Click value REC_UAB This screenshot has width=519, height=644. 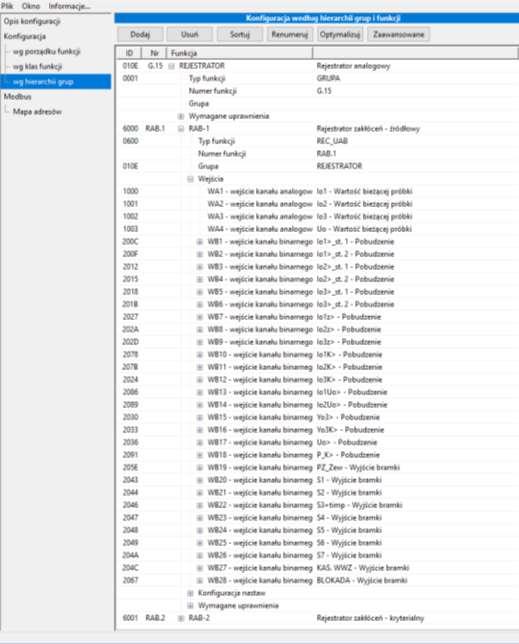pos(332,141)
